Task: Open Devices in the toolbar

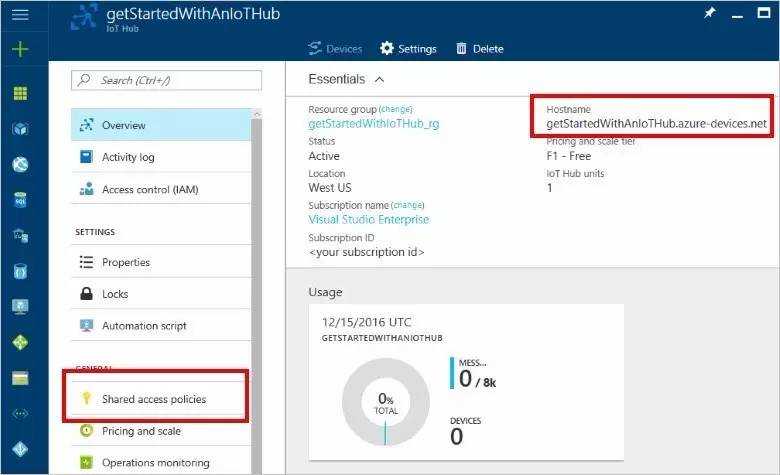Action: pyautogui.click(x=335, y=49)
